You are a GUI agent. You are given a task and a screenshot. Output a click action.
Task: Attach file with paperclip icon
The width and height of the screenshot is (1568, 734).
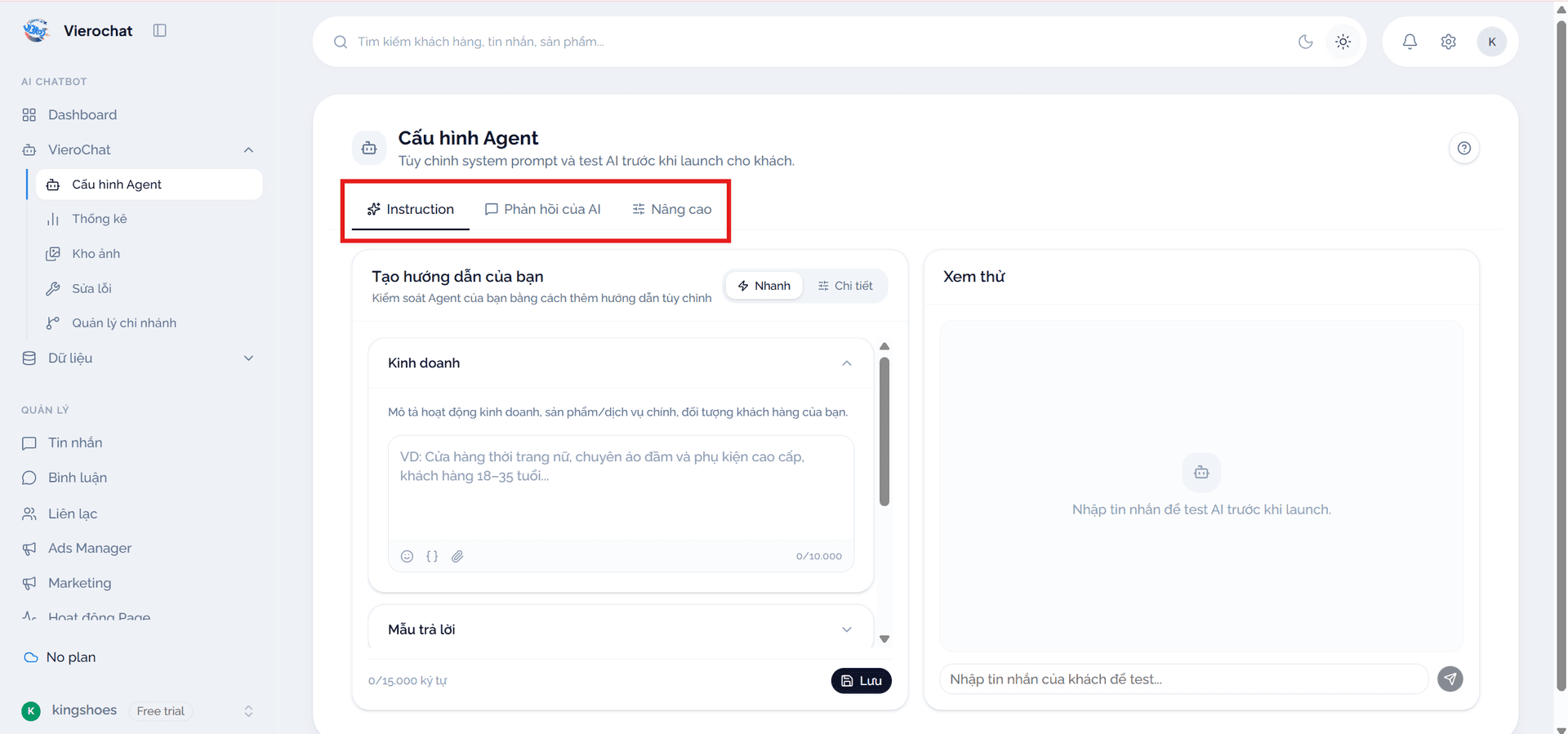coord(457,556)
